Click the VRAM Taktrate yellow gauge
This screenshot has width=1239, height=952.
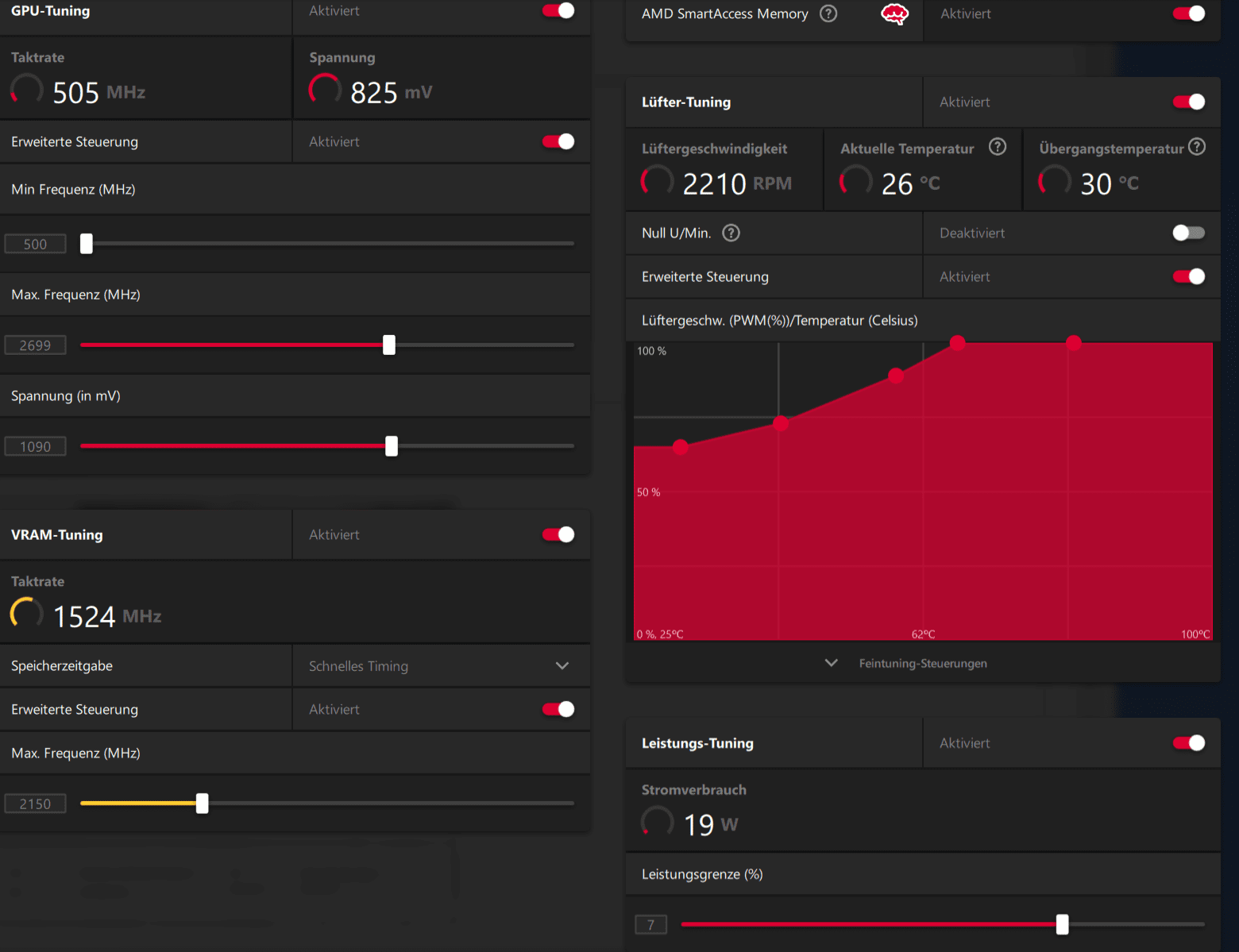coord(26,614)
